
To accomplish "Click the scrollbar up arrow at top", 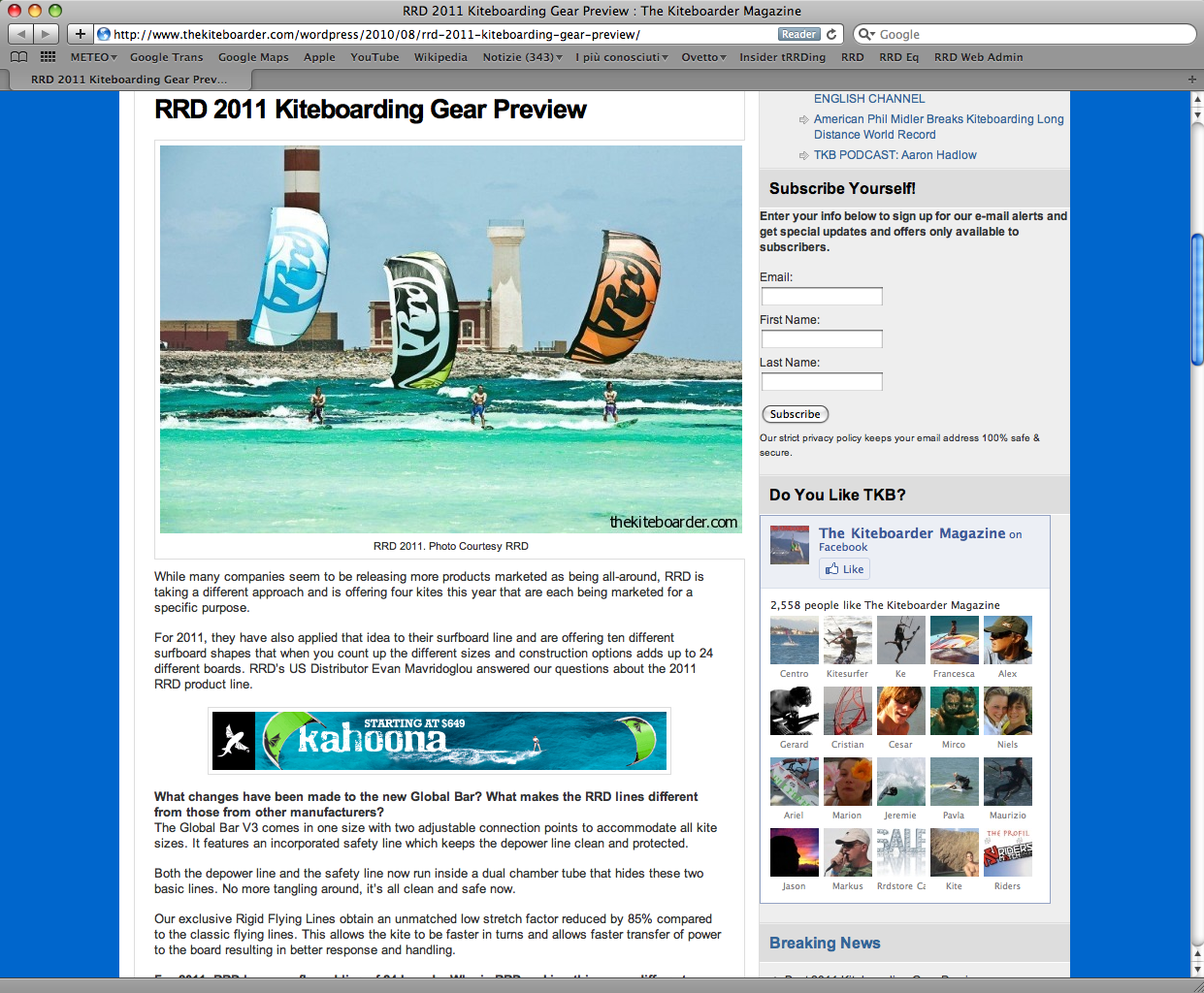I will click(x=1197, y=99).
